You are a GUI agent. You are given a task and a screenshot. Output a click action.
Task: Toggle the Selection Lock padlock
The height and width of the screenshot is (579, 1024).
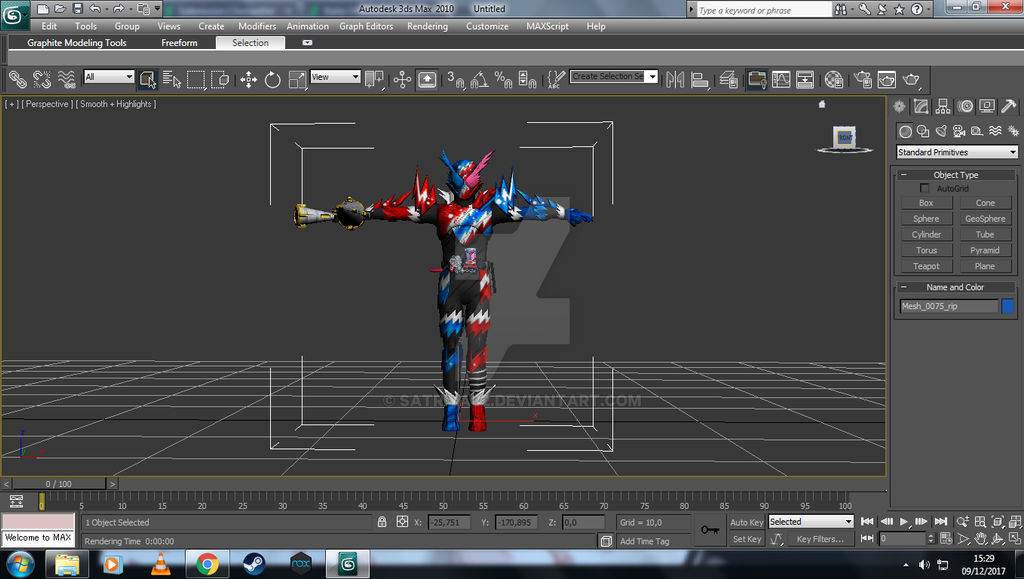pyautogui.click(x=382, y=522)
